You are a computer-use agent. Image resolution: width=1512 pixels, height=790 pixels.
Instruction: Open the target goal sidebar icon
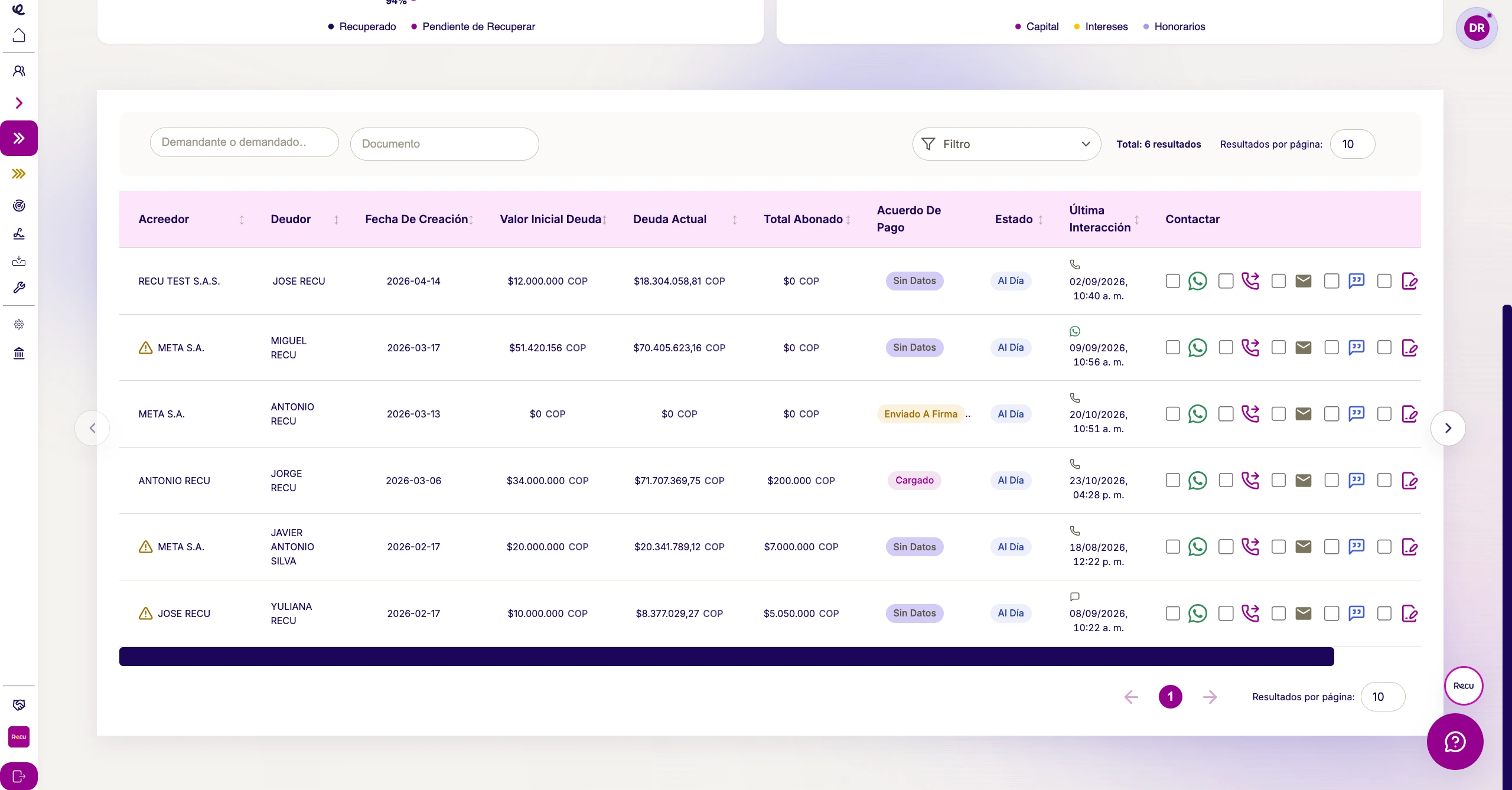click(19, 205)
